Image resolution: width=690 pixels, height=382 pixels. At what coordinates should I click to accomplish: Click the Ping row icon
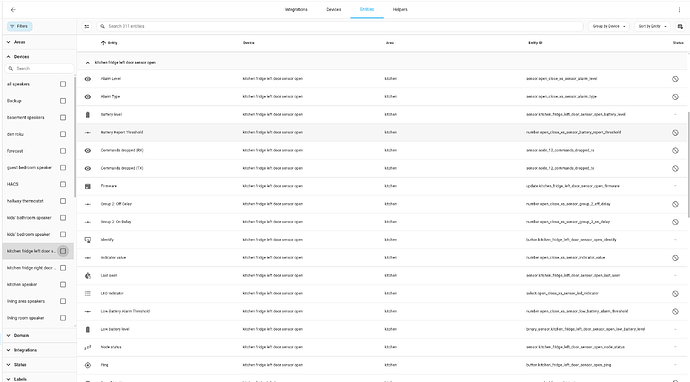click(88, 365)
